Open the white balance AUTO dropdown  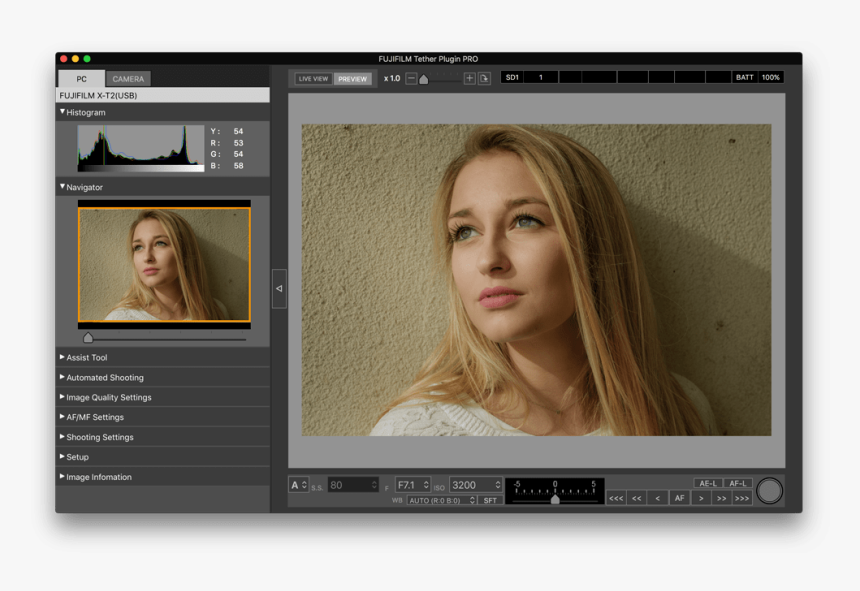441,500
